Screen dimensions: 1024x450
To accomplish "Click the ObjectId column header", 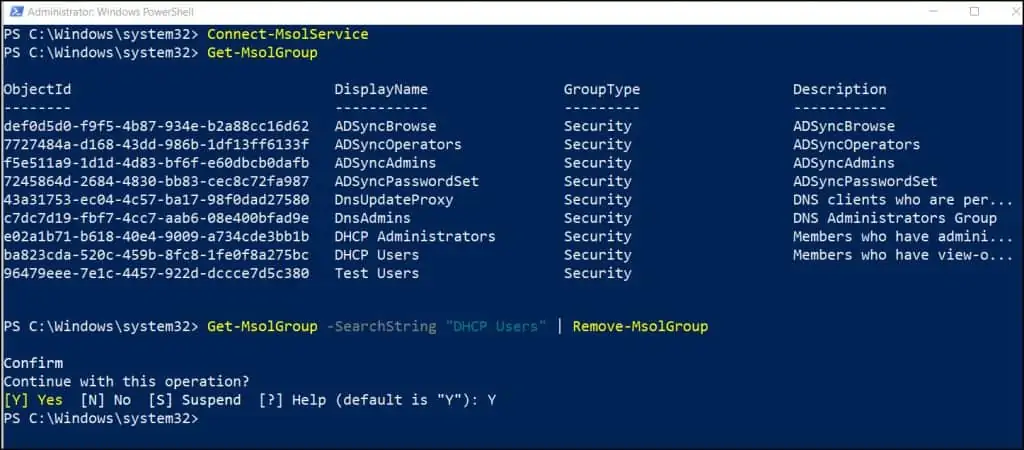I will click(x=37, y=89).
